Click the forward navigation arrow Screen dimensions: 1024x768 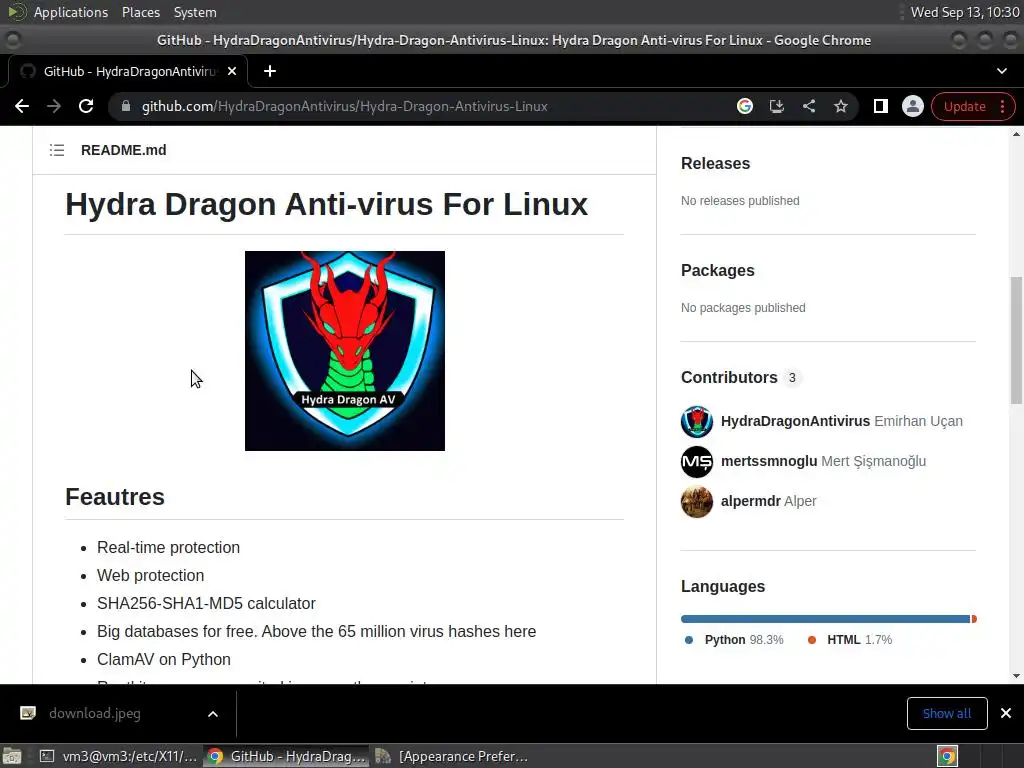(54, 106)
